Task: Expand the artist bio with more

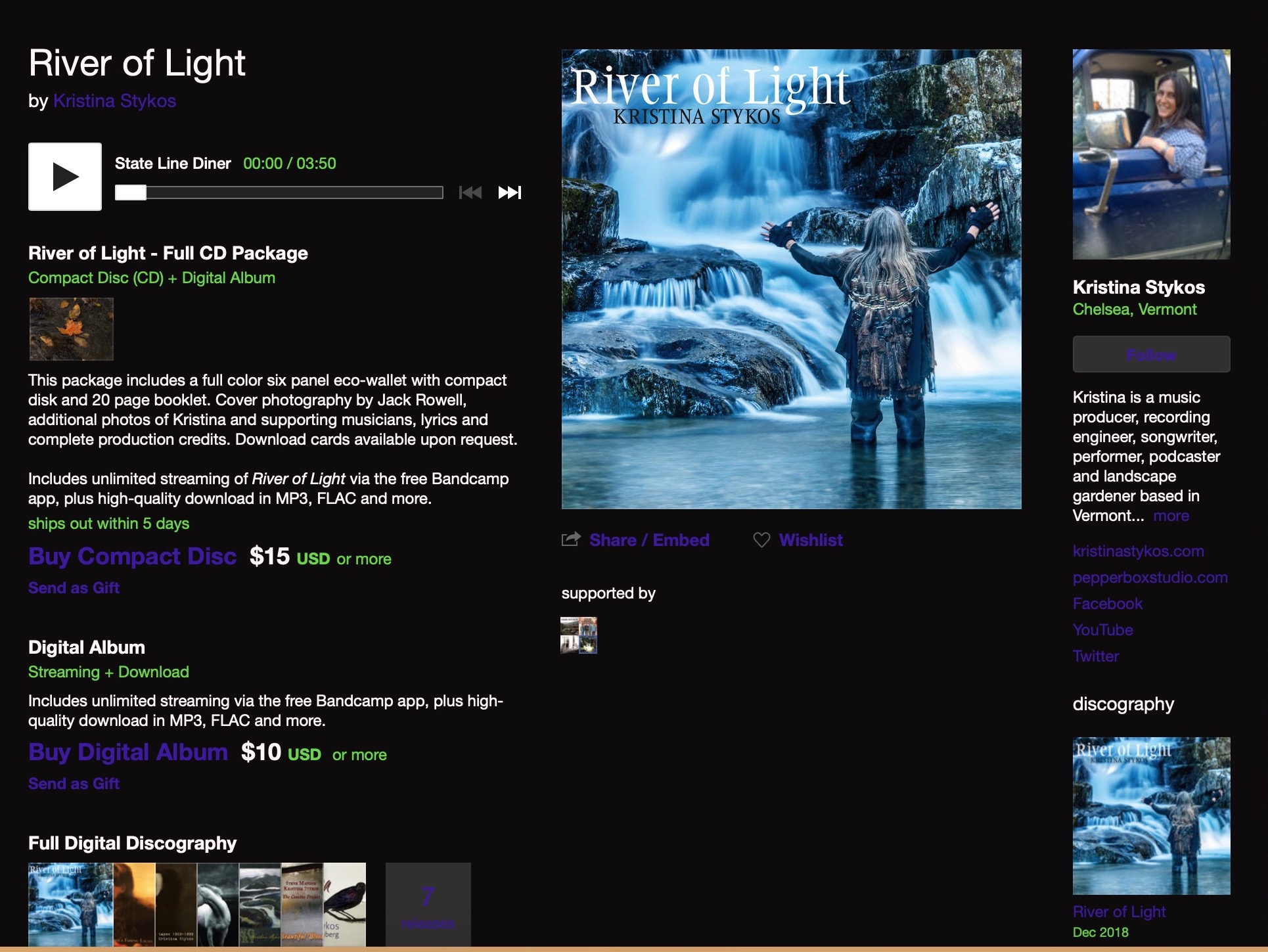Action: click(1171, 516)
